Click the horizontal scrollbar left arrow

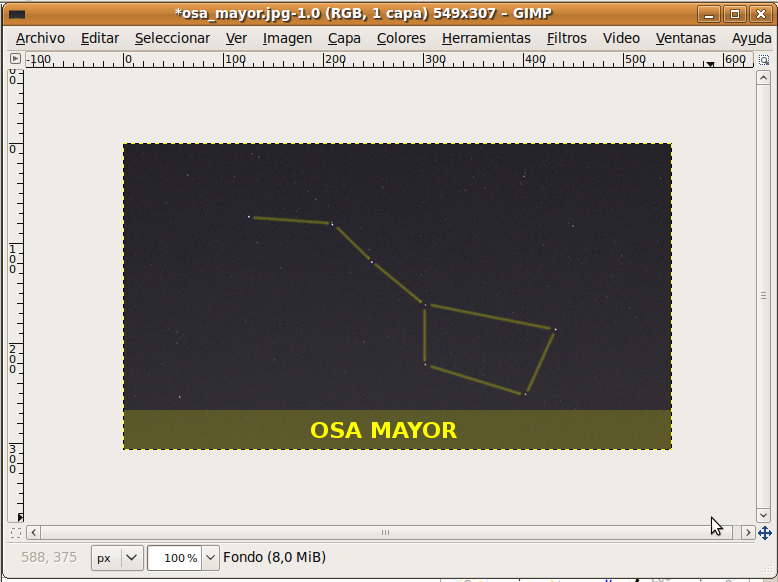[33, 533]
